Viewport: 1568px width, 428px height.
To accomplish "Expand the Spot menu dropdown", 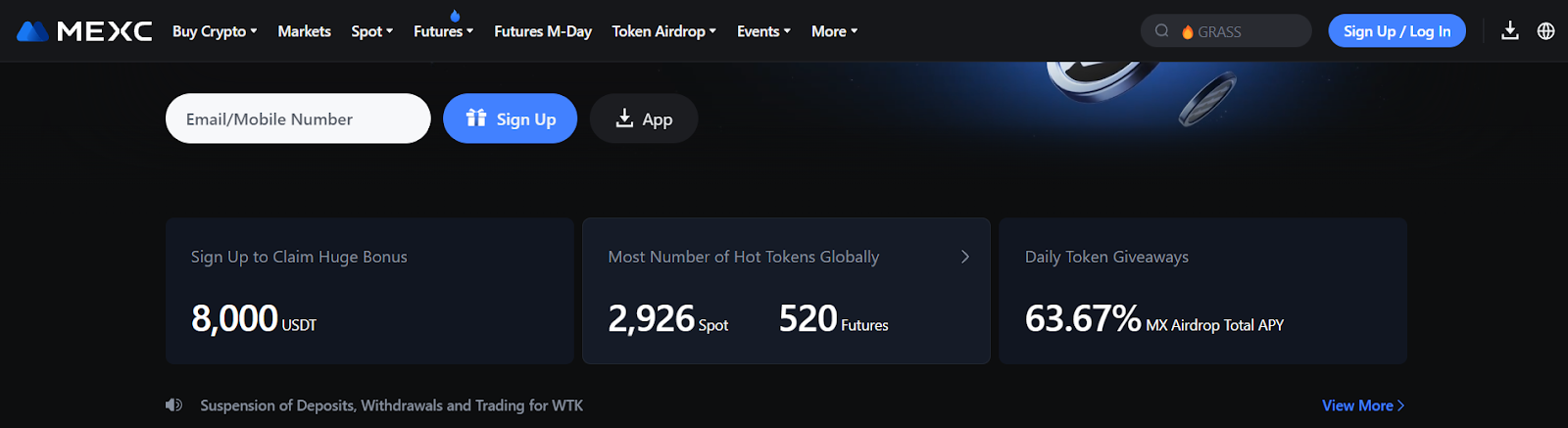I will [x=372, y=31].
